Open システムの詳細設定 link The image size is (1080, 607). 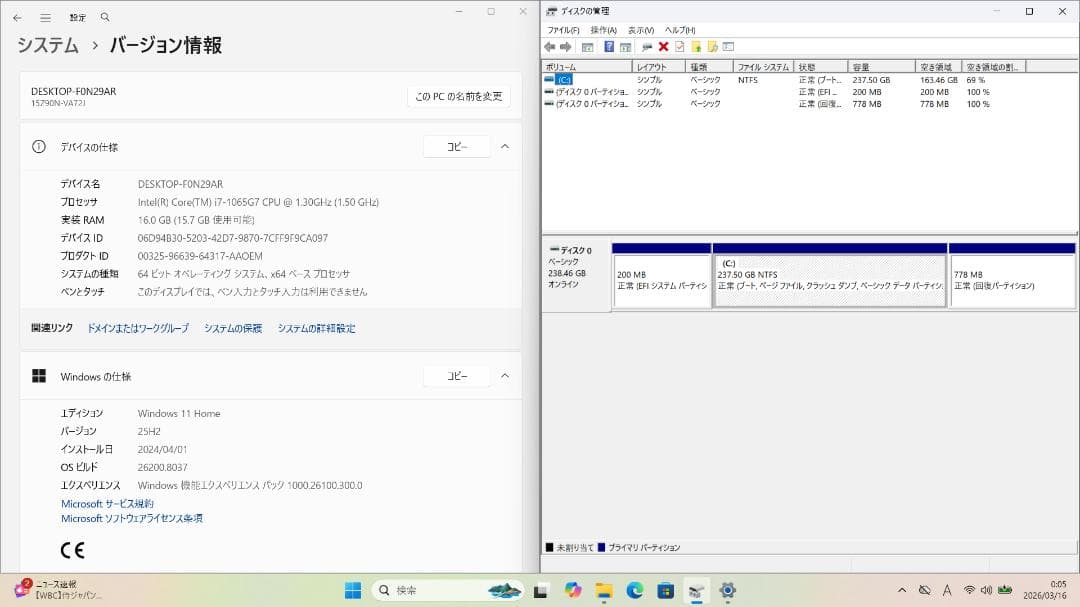(317, 329)
